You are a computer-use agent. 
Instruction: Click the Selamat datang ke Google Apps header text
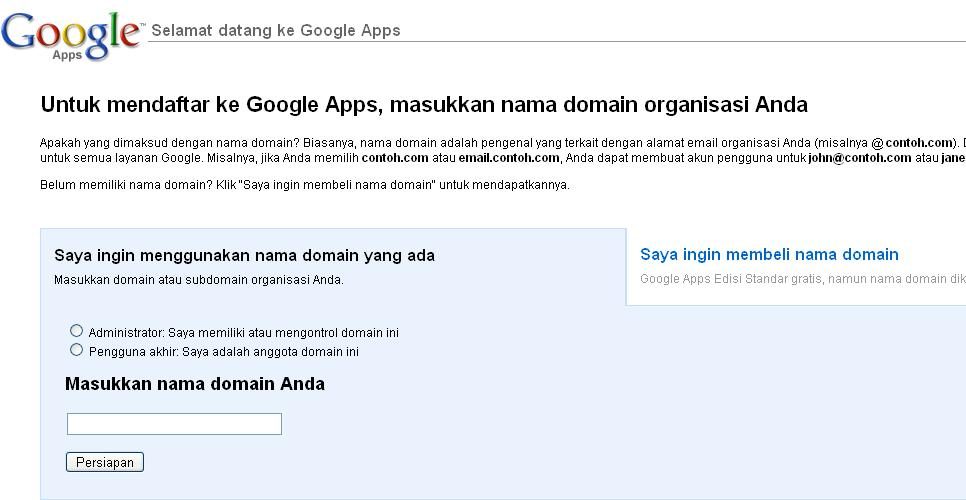tap(276, 30)
